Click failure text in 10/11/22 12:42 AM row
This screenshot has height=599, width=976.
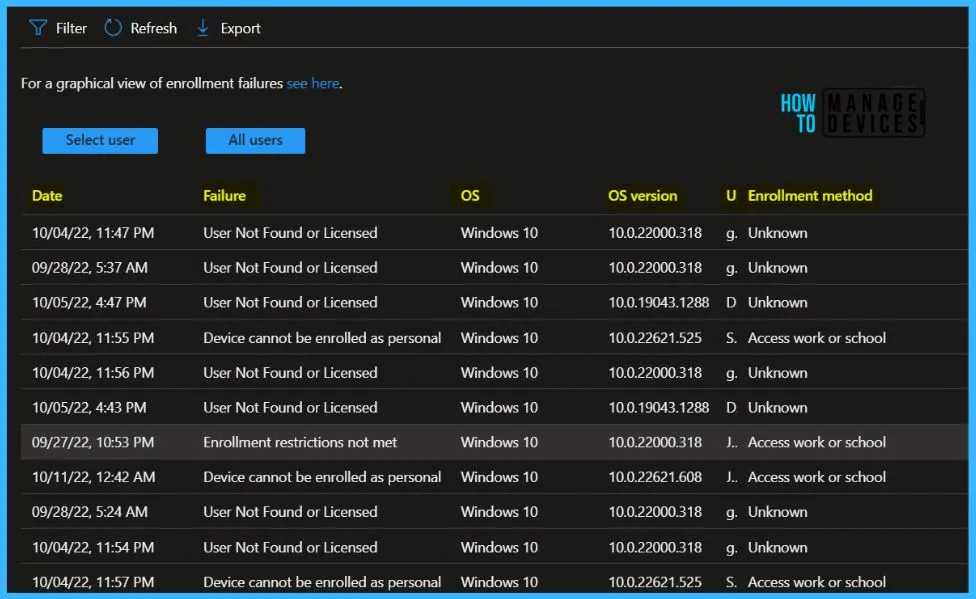click(x=322, y=477)
